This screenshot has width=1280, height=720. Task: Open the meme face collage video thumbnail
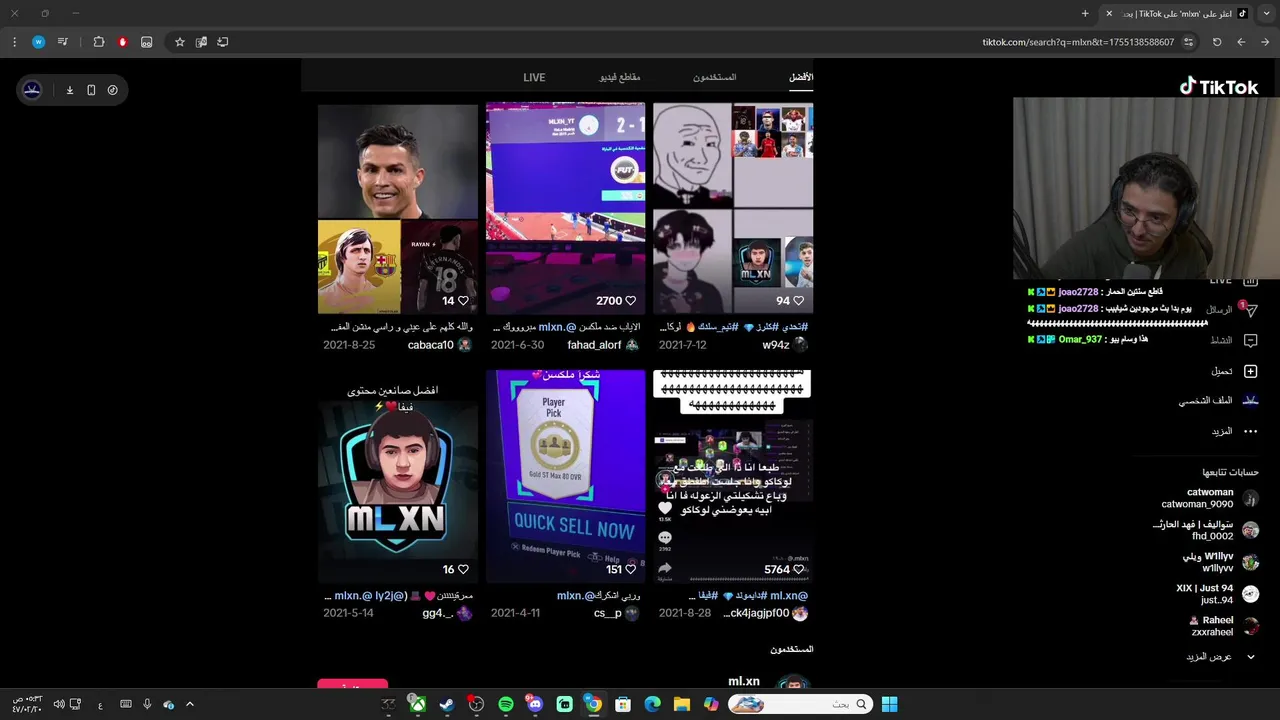pyautogui.click(x=733, y=209)
